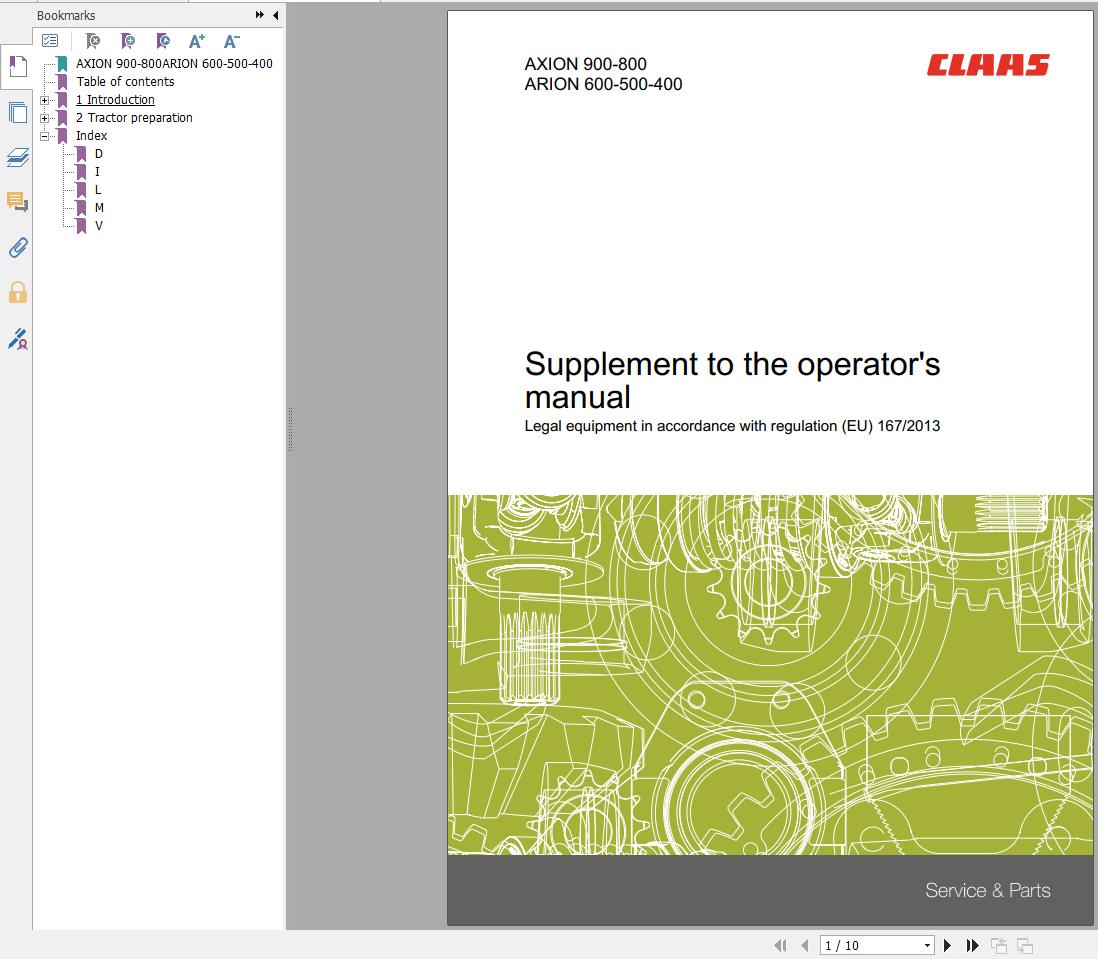
Task: Open the Pages thumbnails side panel
Action: pos(17,112)
